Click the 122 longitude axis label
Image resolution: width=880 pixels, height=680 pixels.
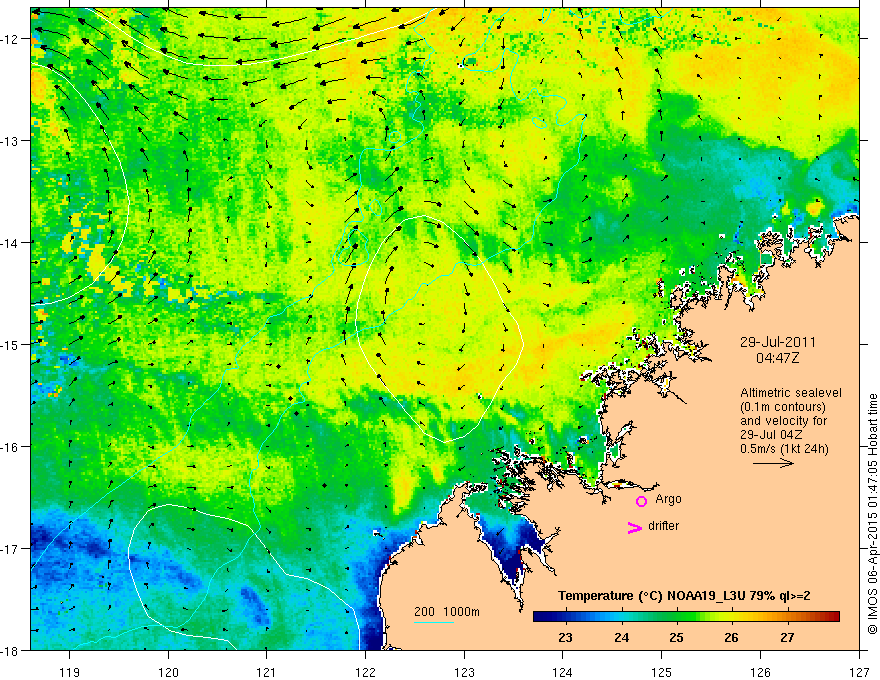coord(365,672)
